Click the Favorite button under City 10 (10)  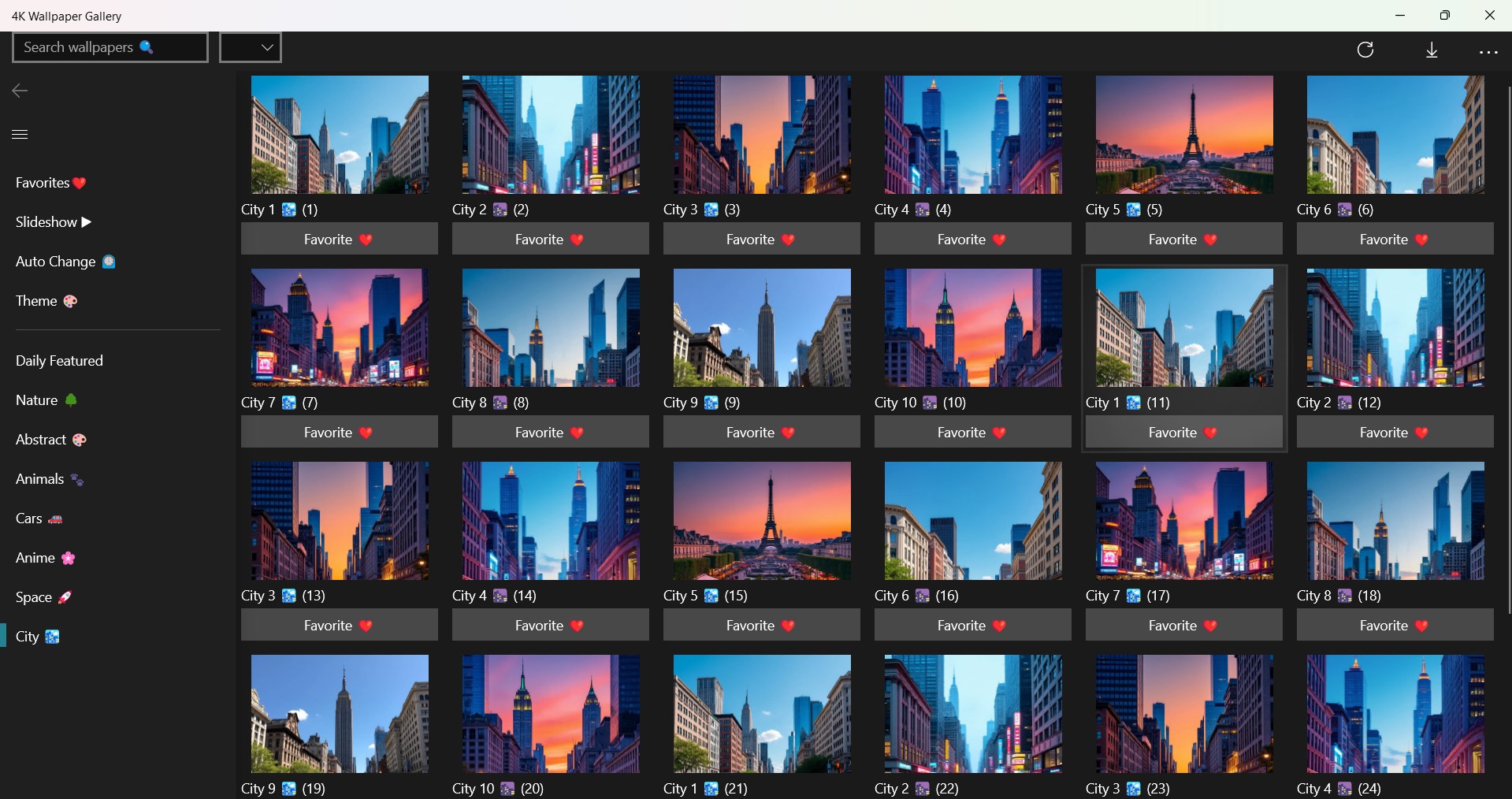tap(973, 433)
